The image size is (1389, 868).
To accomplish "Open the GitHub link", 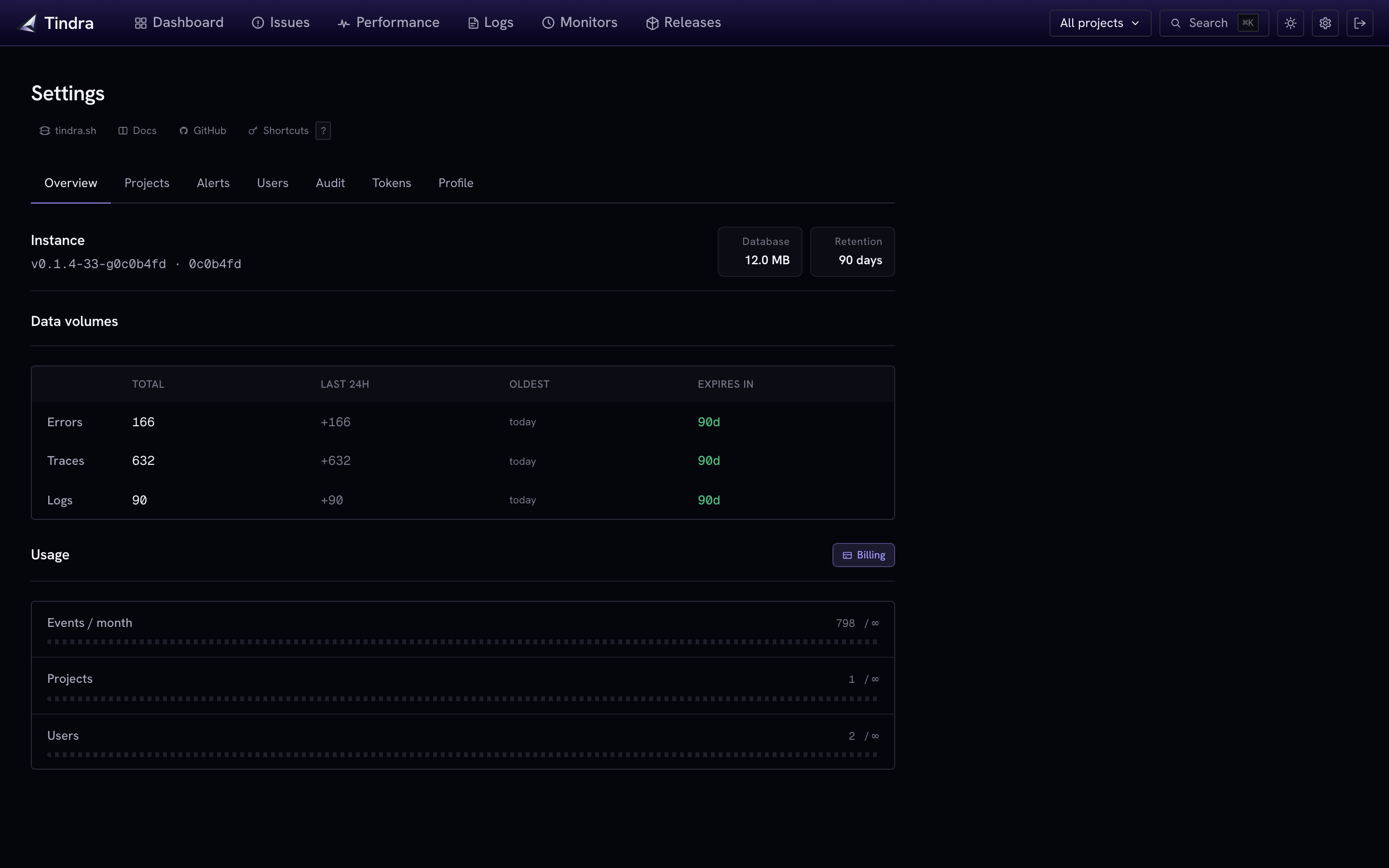I will click(203, 131).
